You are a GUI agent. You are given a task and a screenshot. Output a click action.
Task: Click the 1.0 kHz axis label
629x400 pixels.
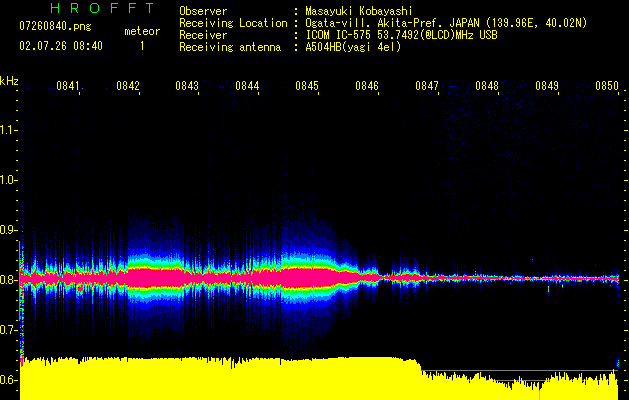pos(8,180)
